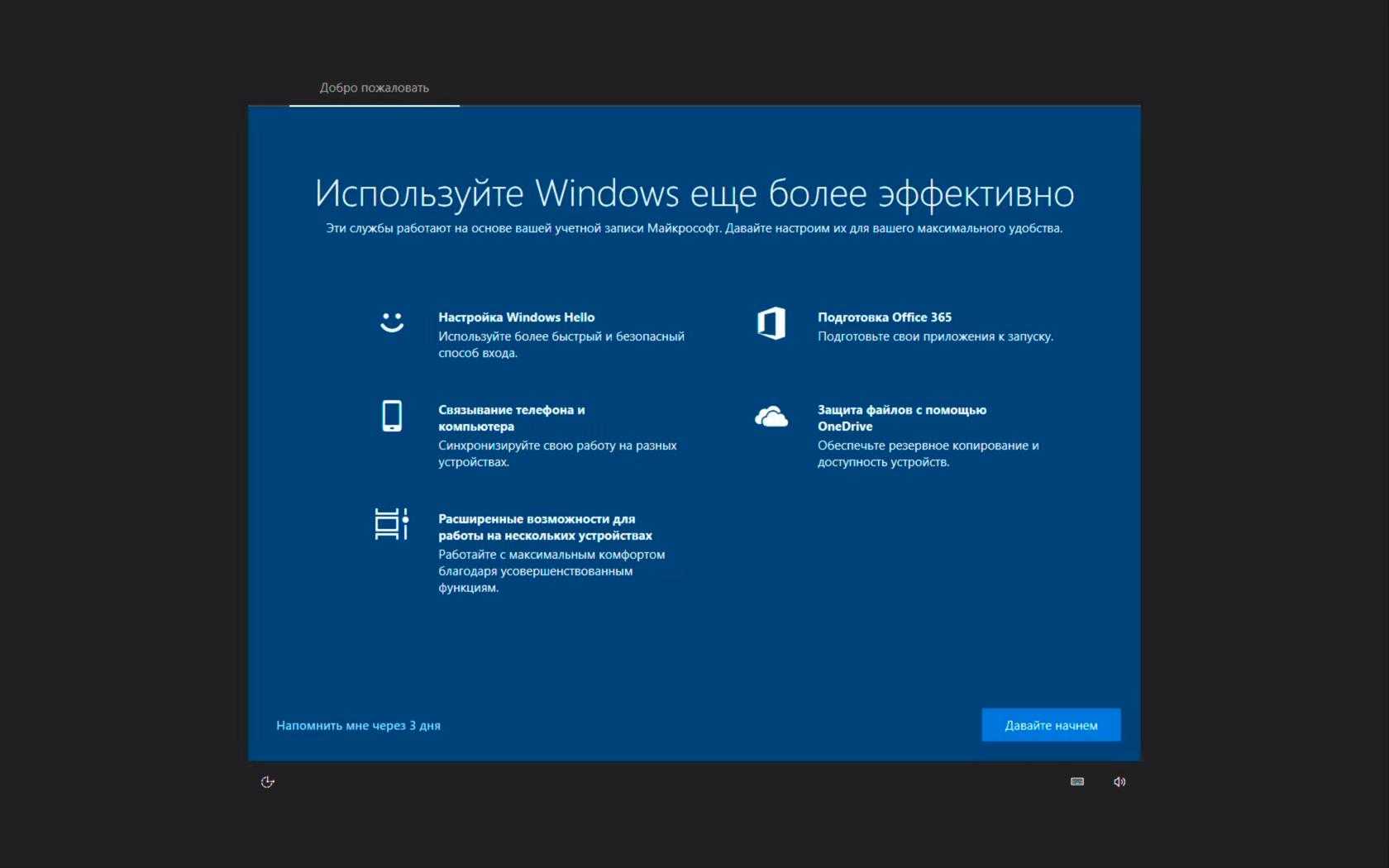This screenshot has height=868, width=1389.
Task: Open the Ease of Access icon
Action: pos(268,782)
